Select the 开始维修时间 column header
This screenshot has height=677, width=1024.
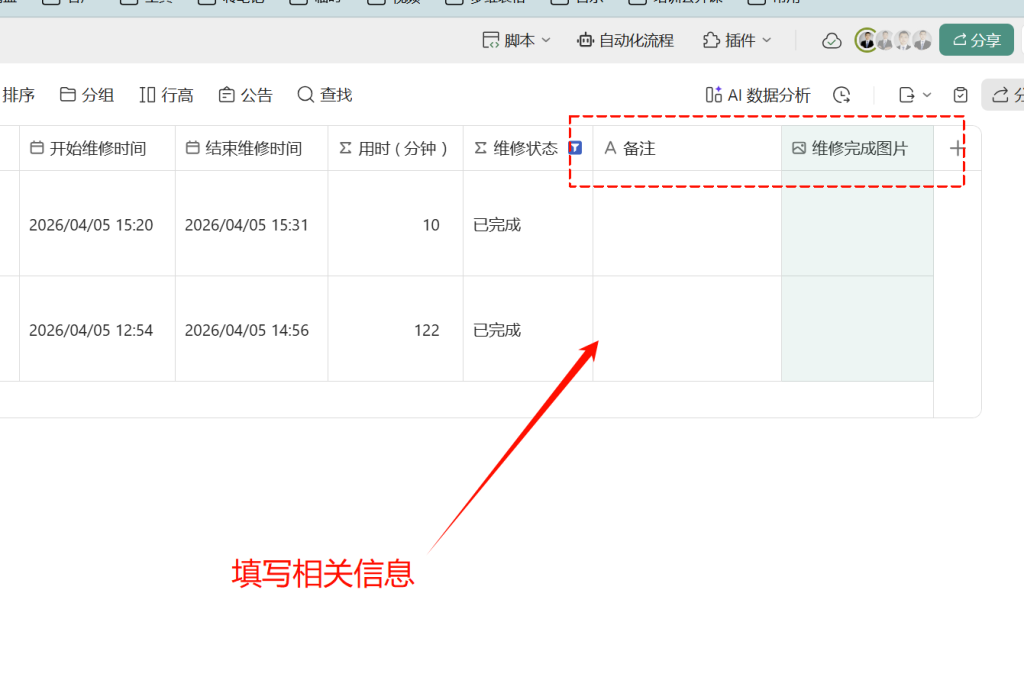97,148
